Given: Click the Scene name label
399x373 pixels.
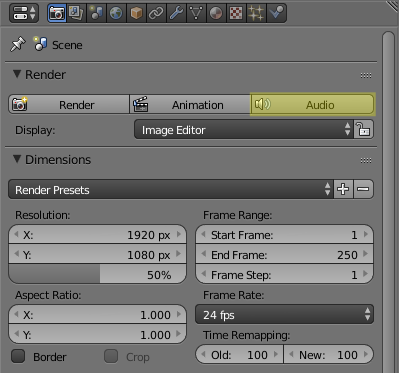Looking at the screenshot, I should 67,45.
